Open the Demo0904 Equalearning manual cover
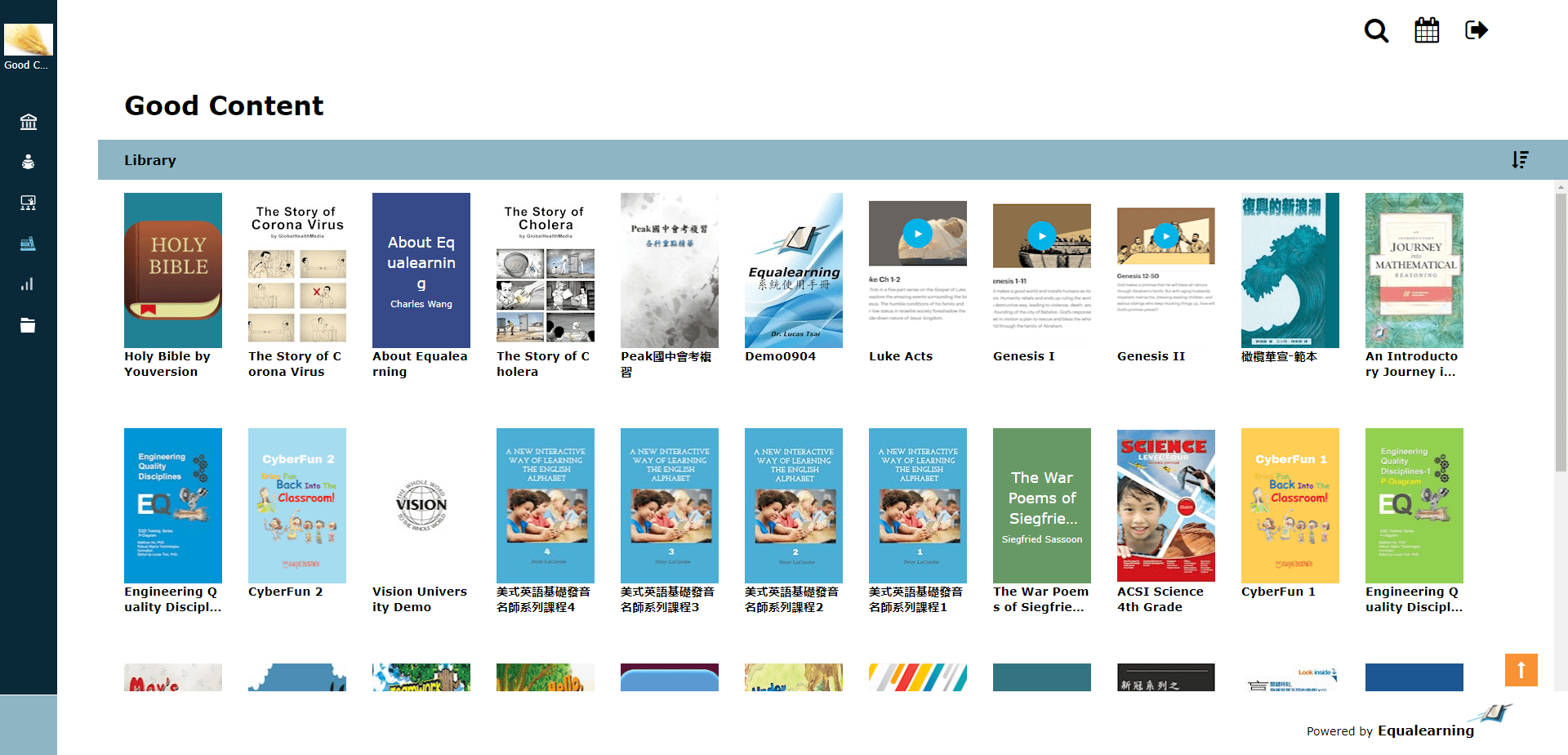The image size is (1568, 755). (x=794, y=270)
